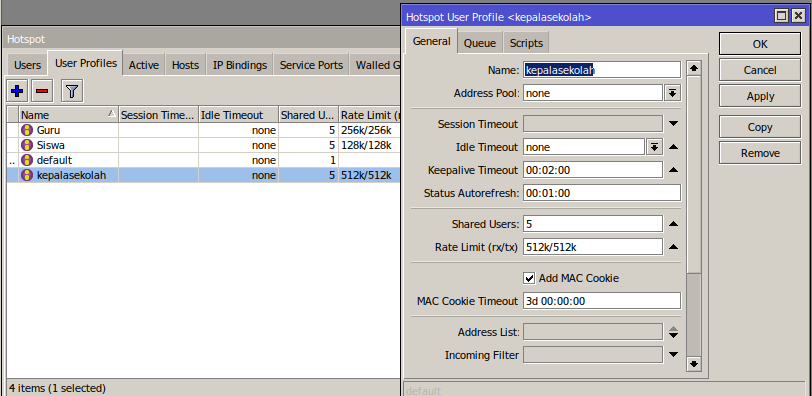812x396 pixels.
Task: Click the Rate Limit input field
Action: [x=593, y=247]
